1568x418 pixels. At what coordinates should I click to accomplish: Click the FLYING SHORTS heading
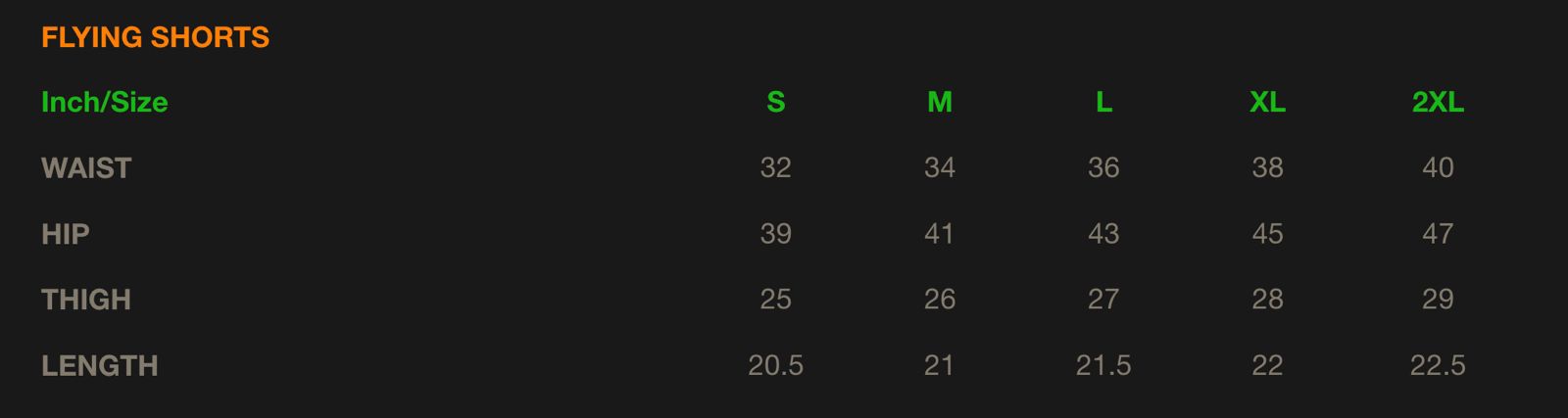(x=155, y=37)
